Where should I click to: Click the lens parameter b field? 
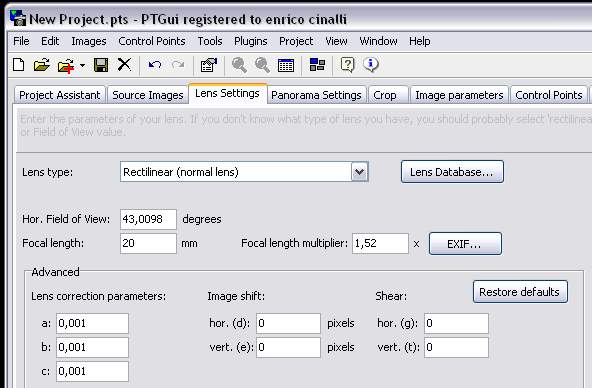click(x=92, y=347)
